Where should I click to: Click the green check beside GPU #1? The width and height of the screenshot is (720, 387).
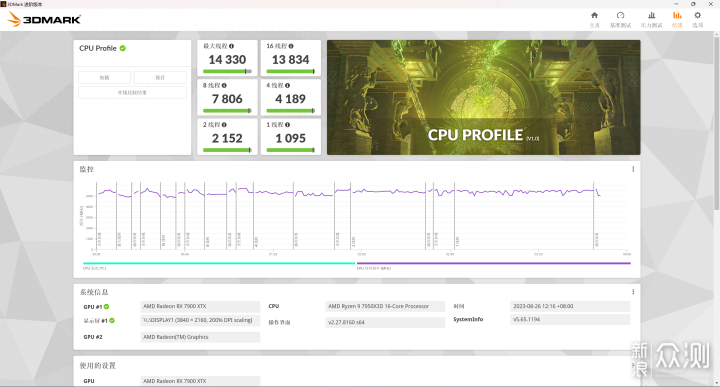point(107,307)
